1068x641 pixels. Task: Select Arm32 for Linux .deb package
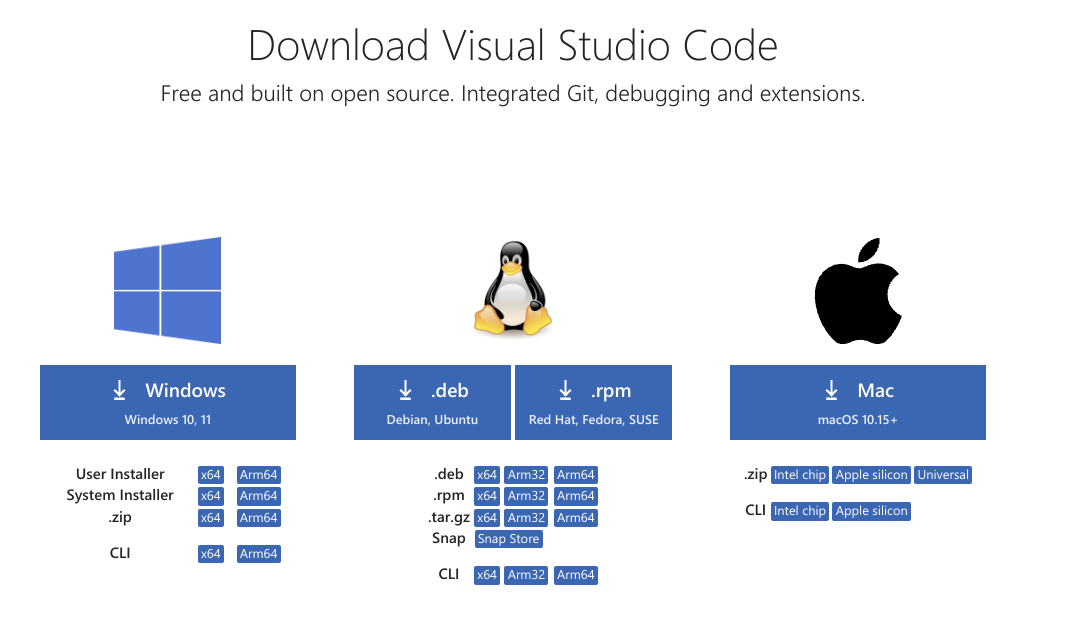(x=526, y=475)
